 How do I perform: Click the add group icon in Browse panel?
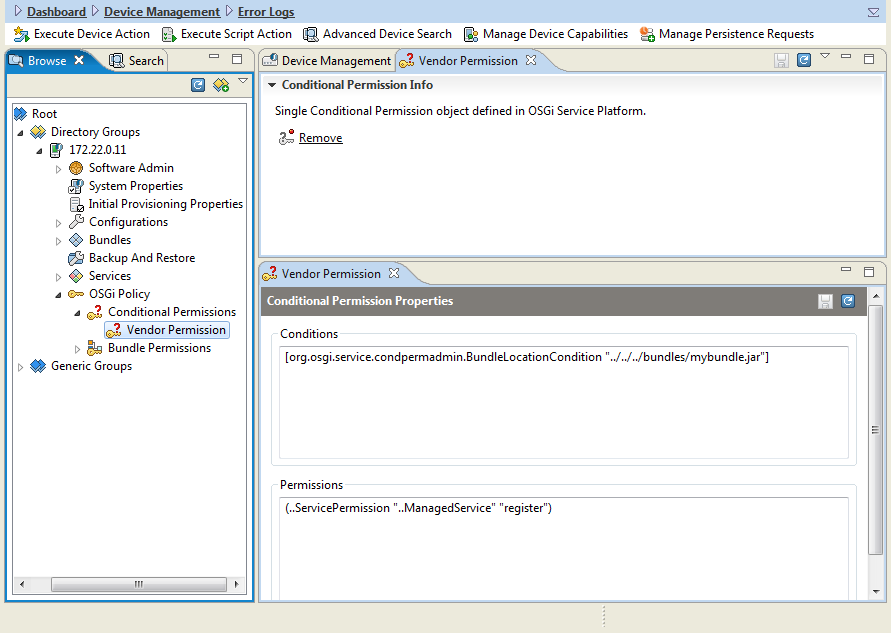(x=220, y=85)
